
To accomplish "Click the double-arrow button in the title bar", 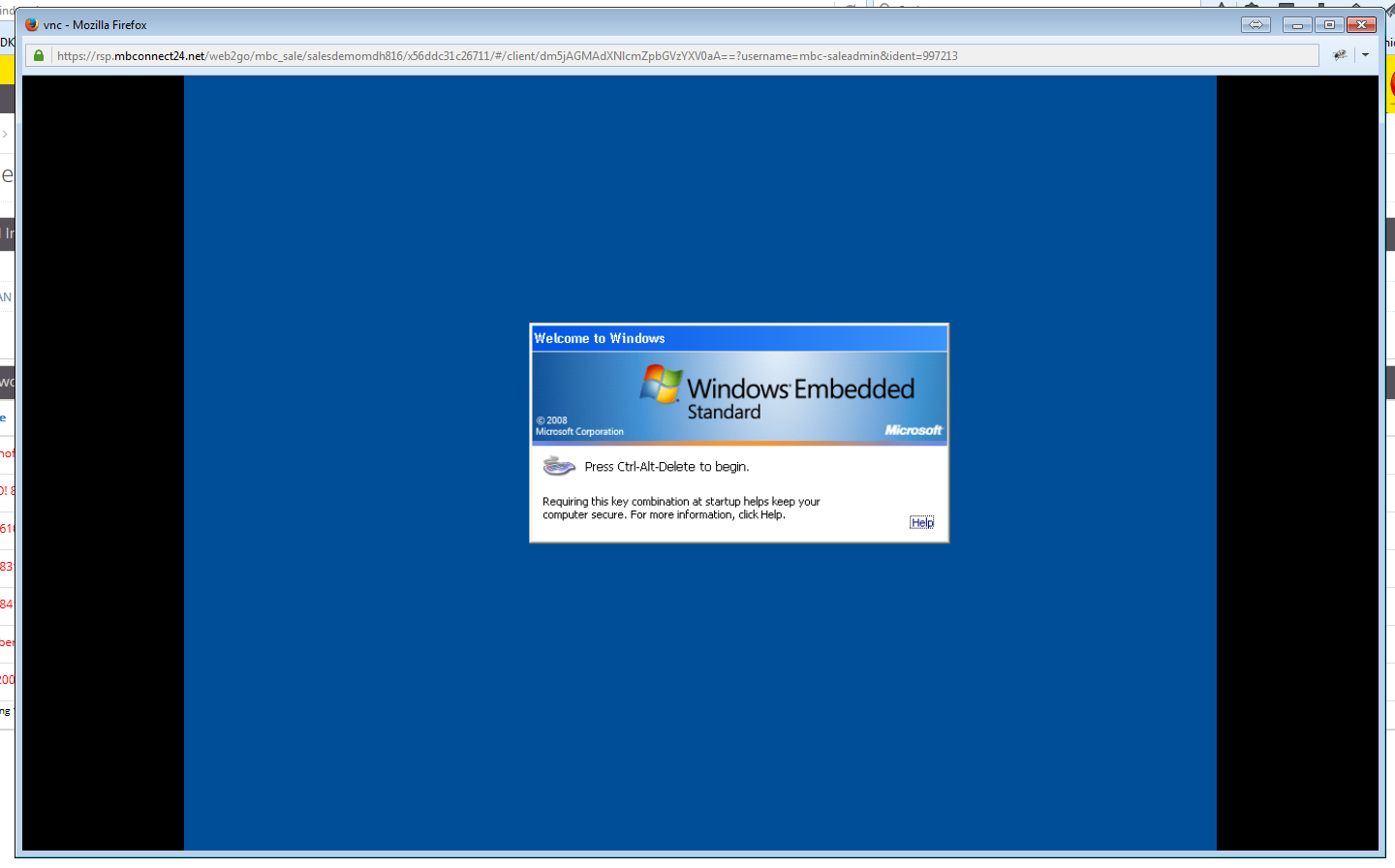I will [1255, 24].
